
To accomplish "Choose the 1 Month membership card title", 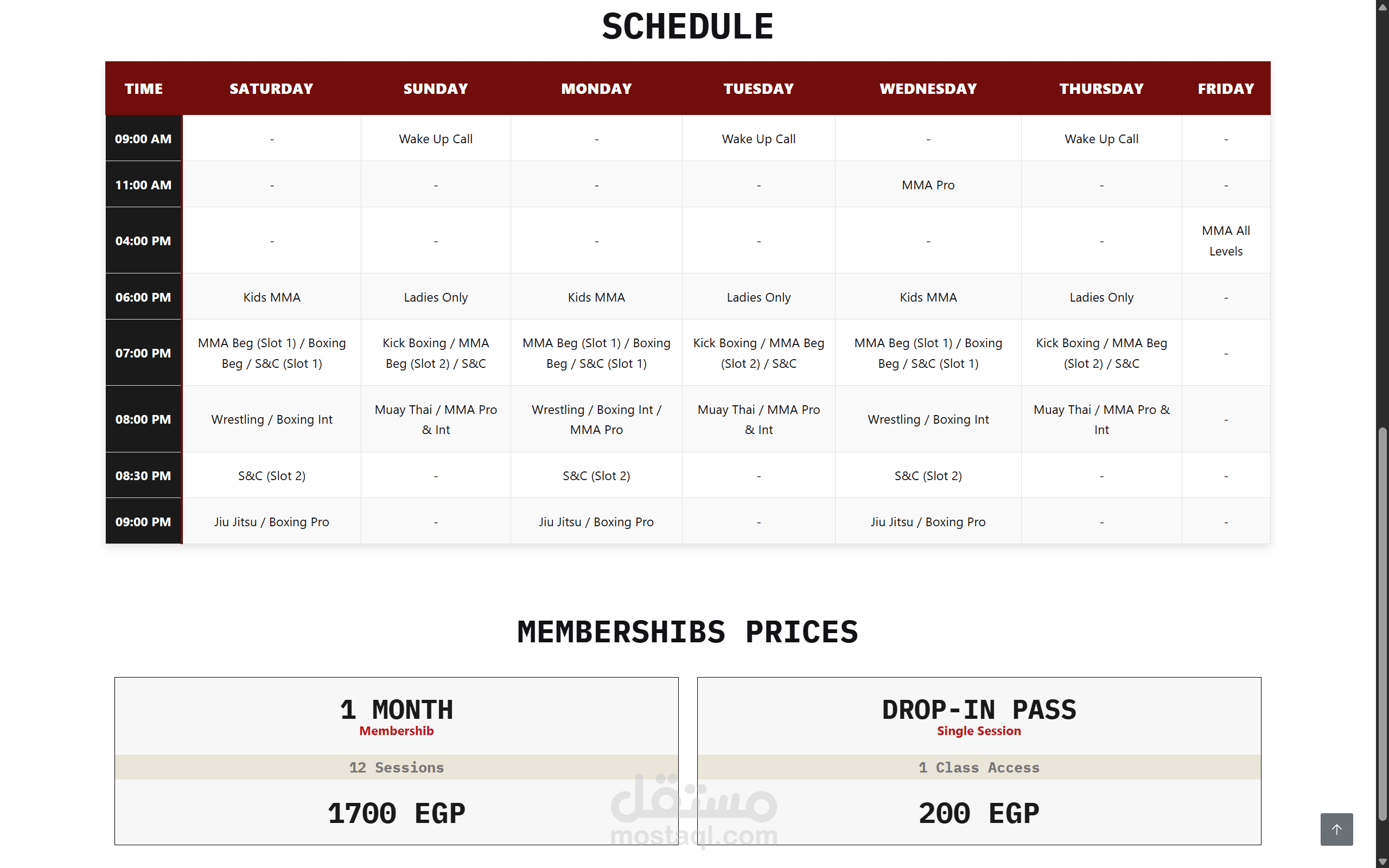I will pyautogui.click(x=396, y=710).
